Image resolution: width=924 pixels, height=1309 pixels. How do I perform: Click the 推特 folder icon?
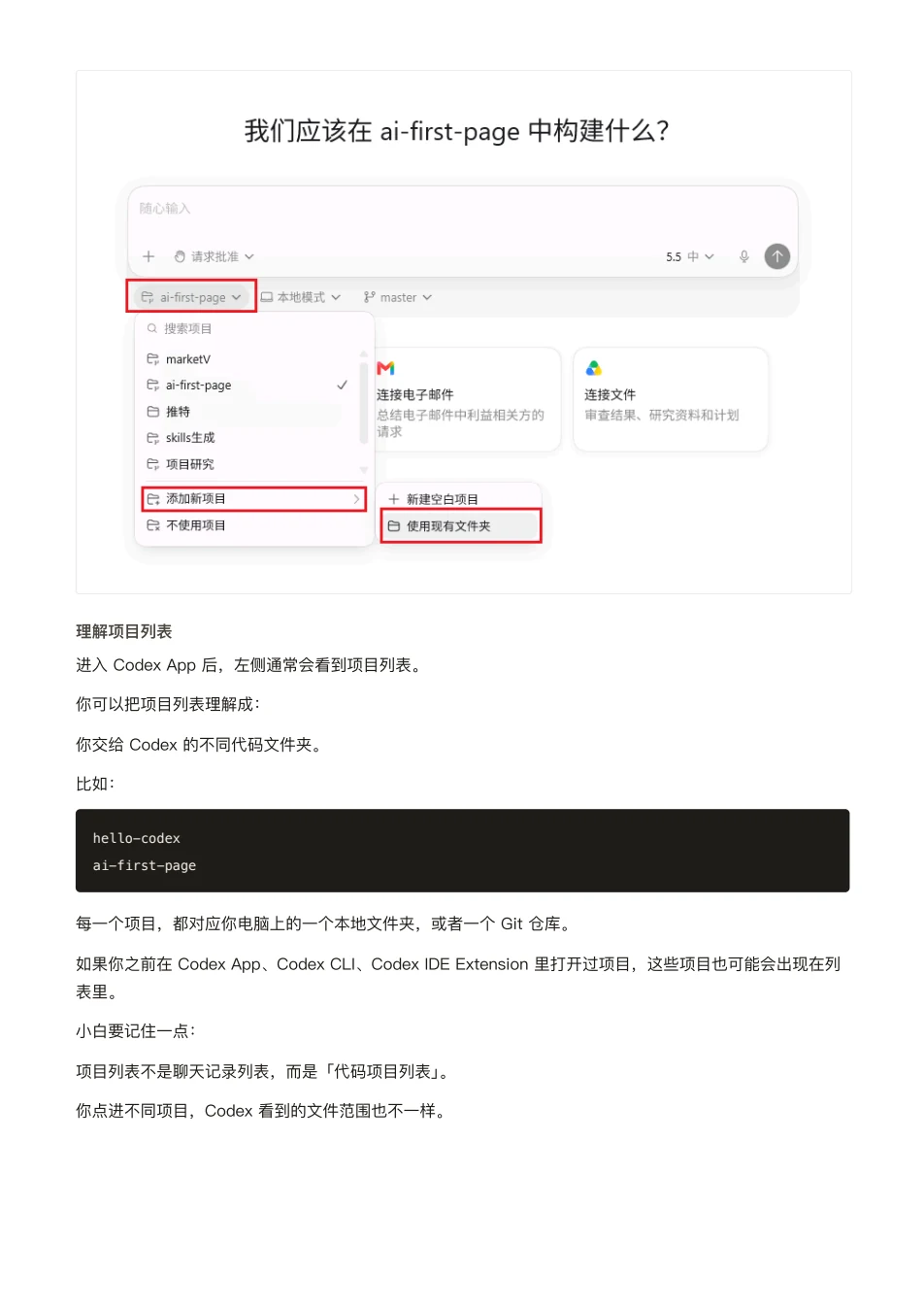152,412
